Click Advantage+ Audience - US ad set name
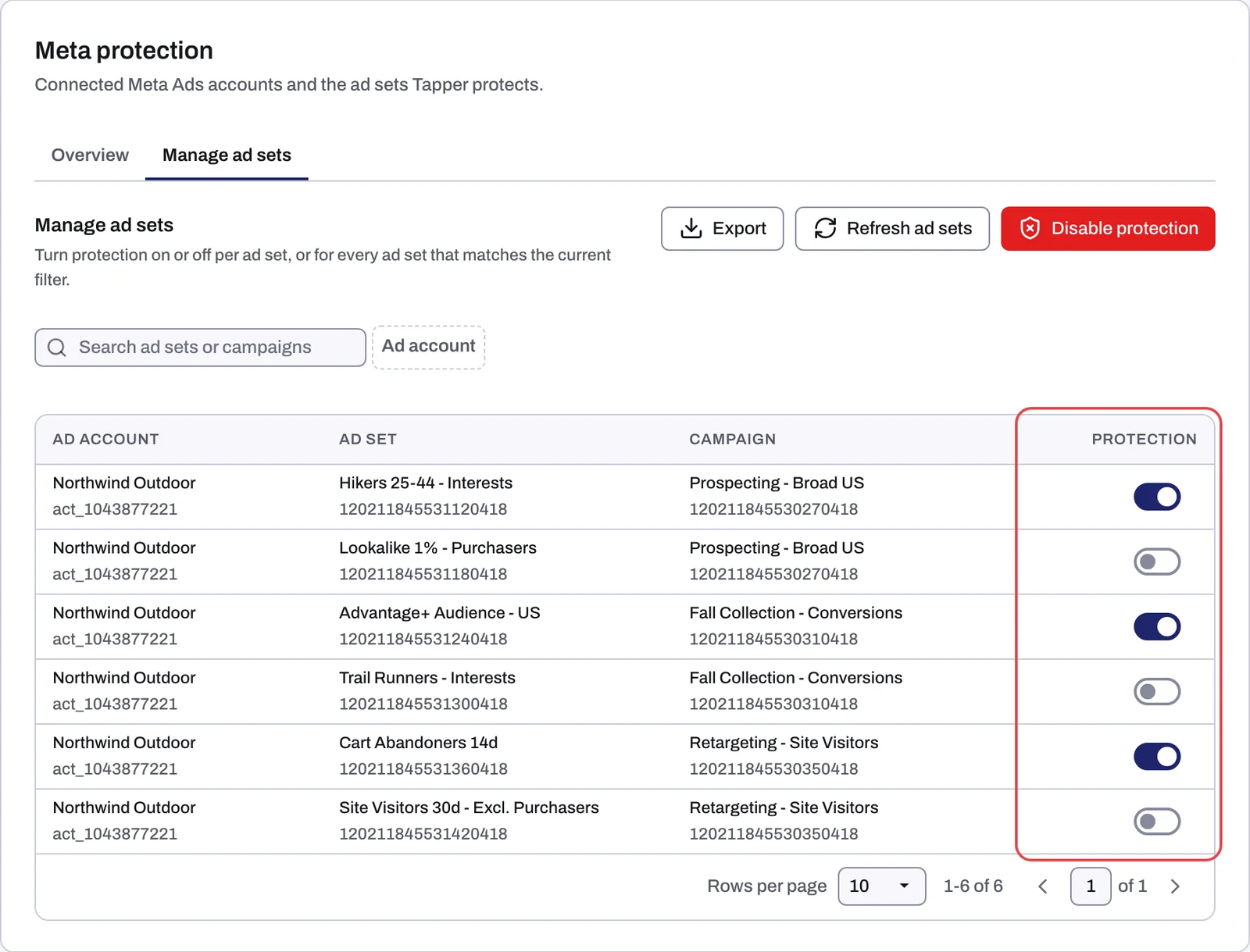1250x952 pixels. coord(439,613)
